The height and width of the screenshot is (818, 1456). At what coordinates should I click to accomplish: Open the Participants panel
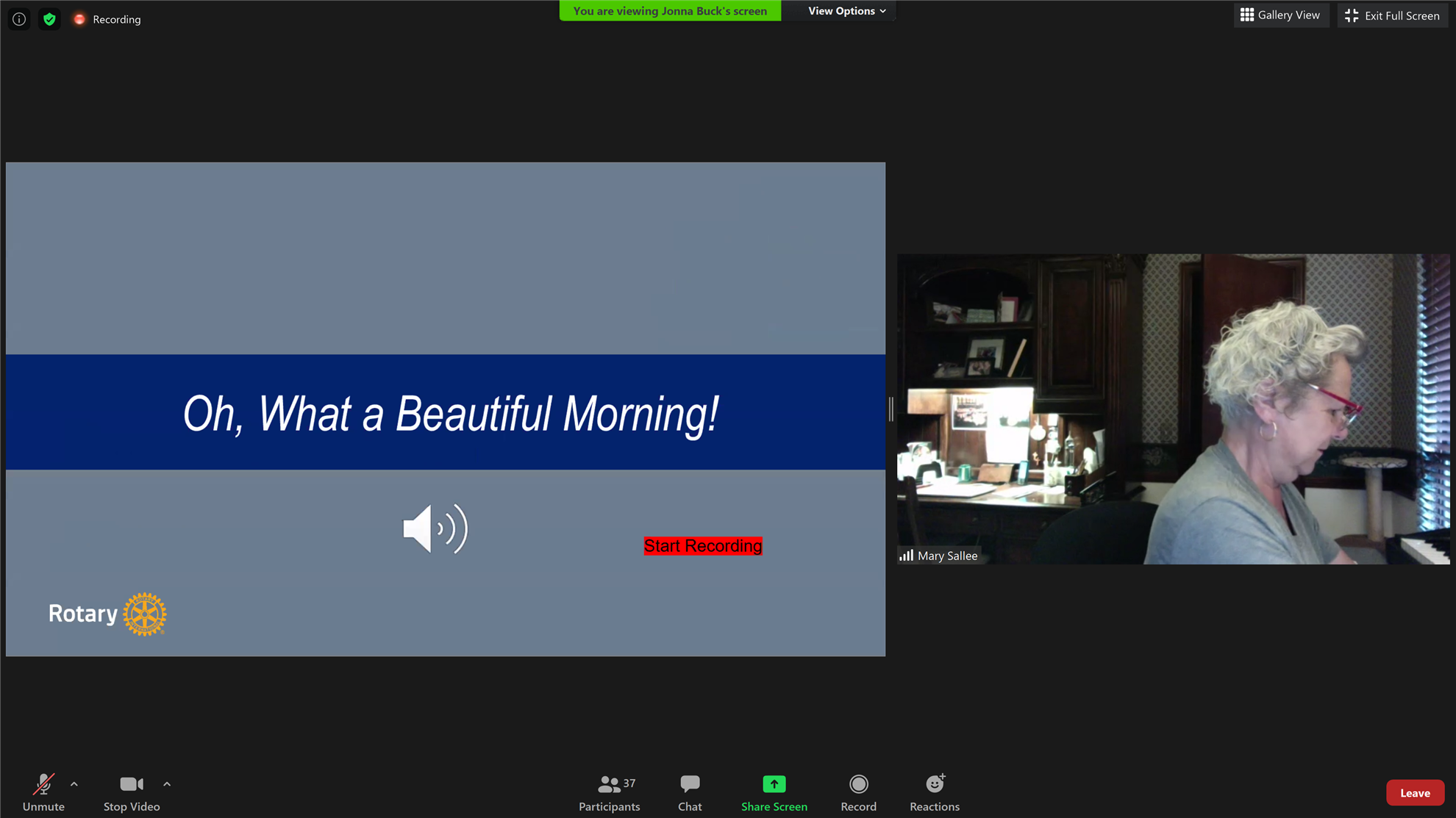coord(609,792)
